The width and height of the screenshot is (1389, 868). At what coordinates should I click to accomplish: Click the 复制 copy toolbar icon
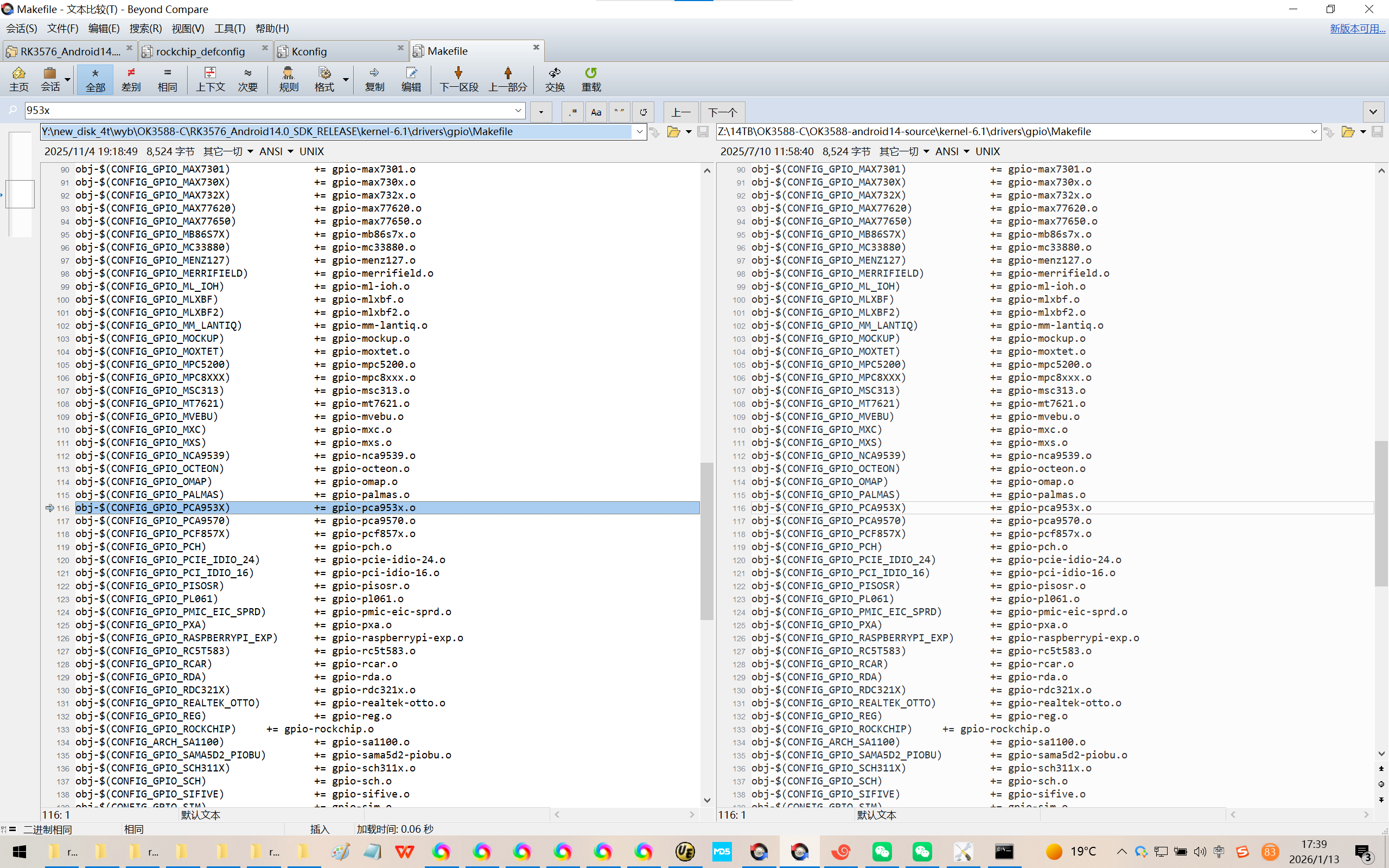click(x=374, y=79)
